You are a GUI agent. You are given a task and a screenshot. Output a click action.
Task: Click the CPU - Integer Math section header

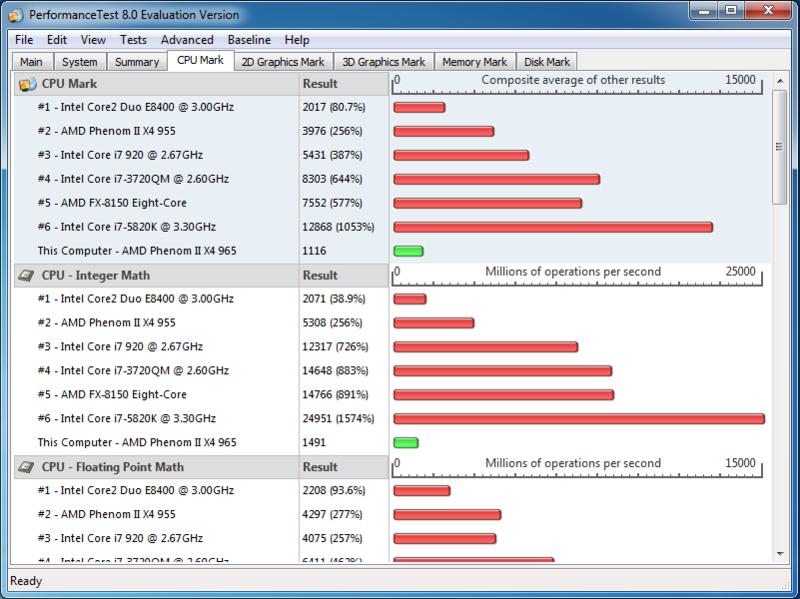tap(156, 276)
